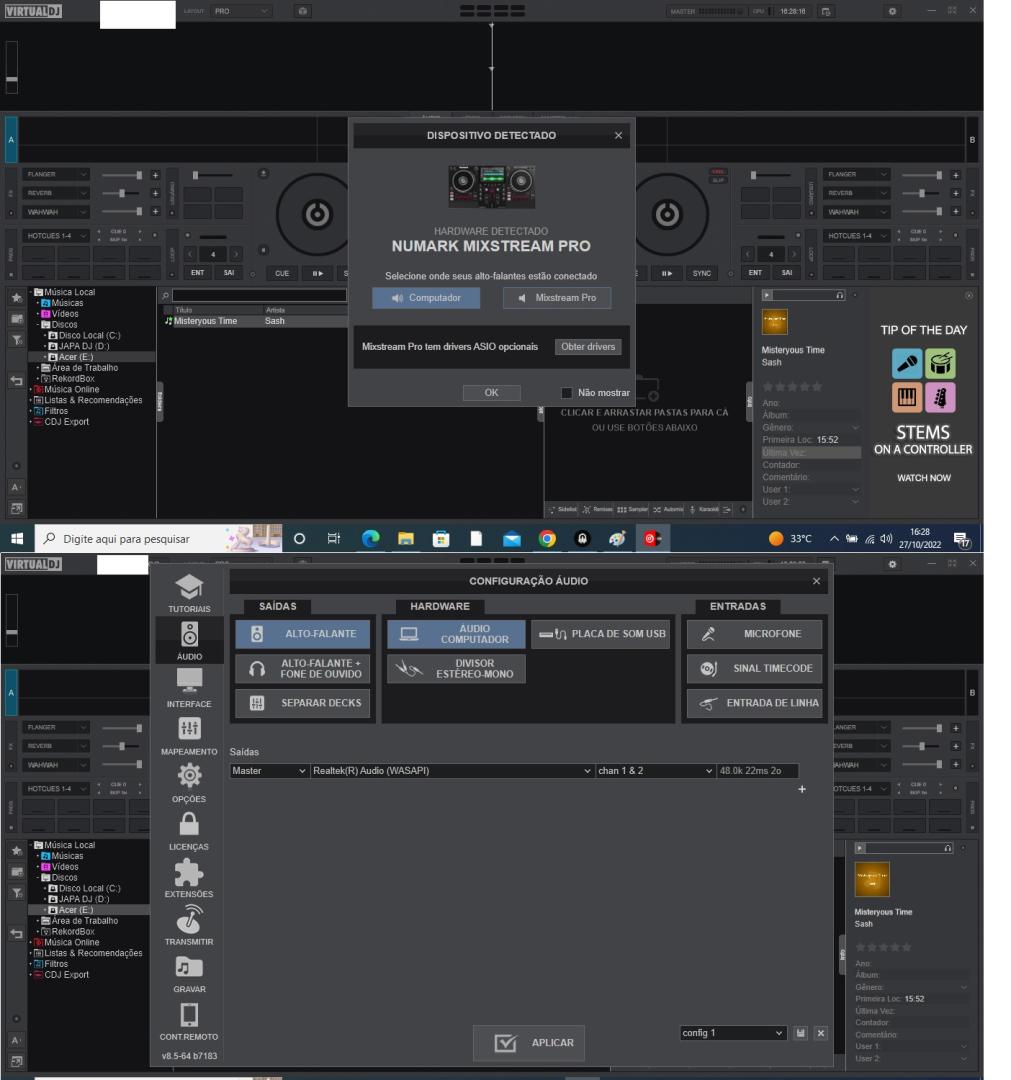The width and height of the screenshot is (1011, 1080).
Task: Open left deck REVERB effect dropdown, top window
Action: click(x=56, y=193)
